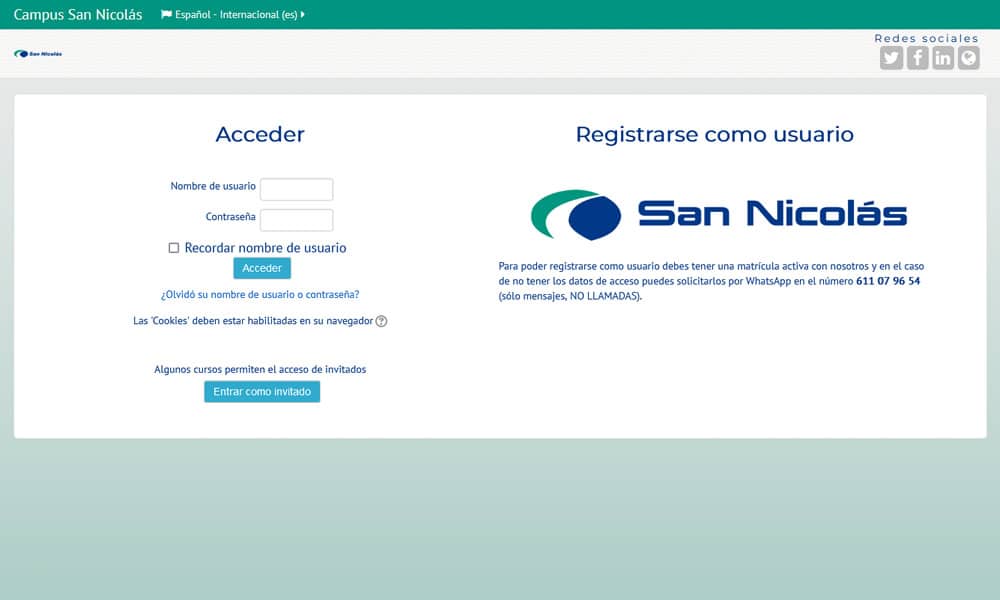
Task: Click the large San Nicolás logo image
Action: (718, 214)
